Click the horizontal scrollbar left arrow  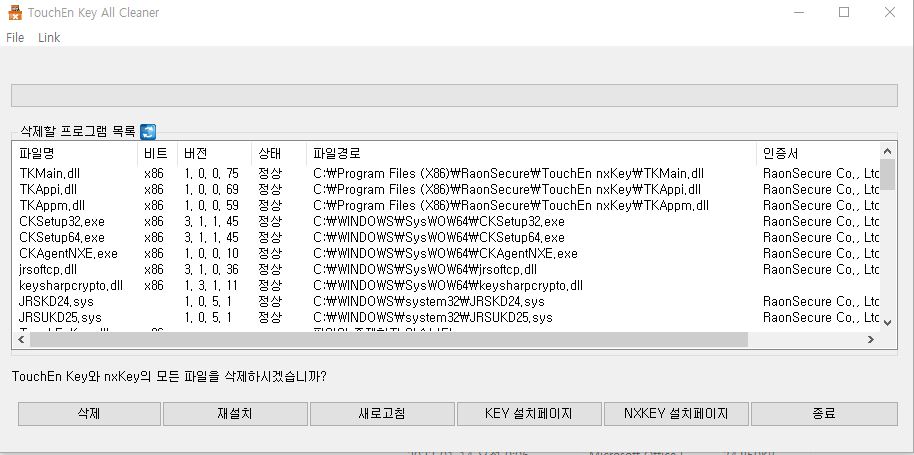click(x=21, y=340)
